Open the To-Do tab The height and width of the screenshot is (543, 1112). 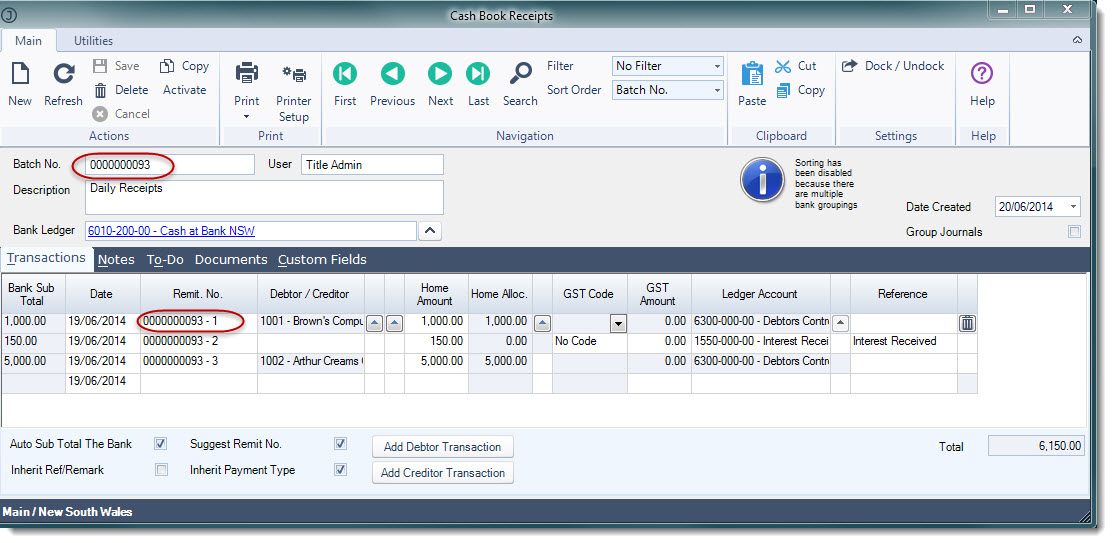165,259
